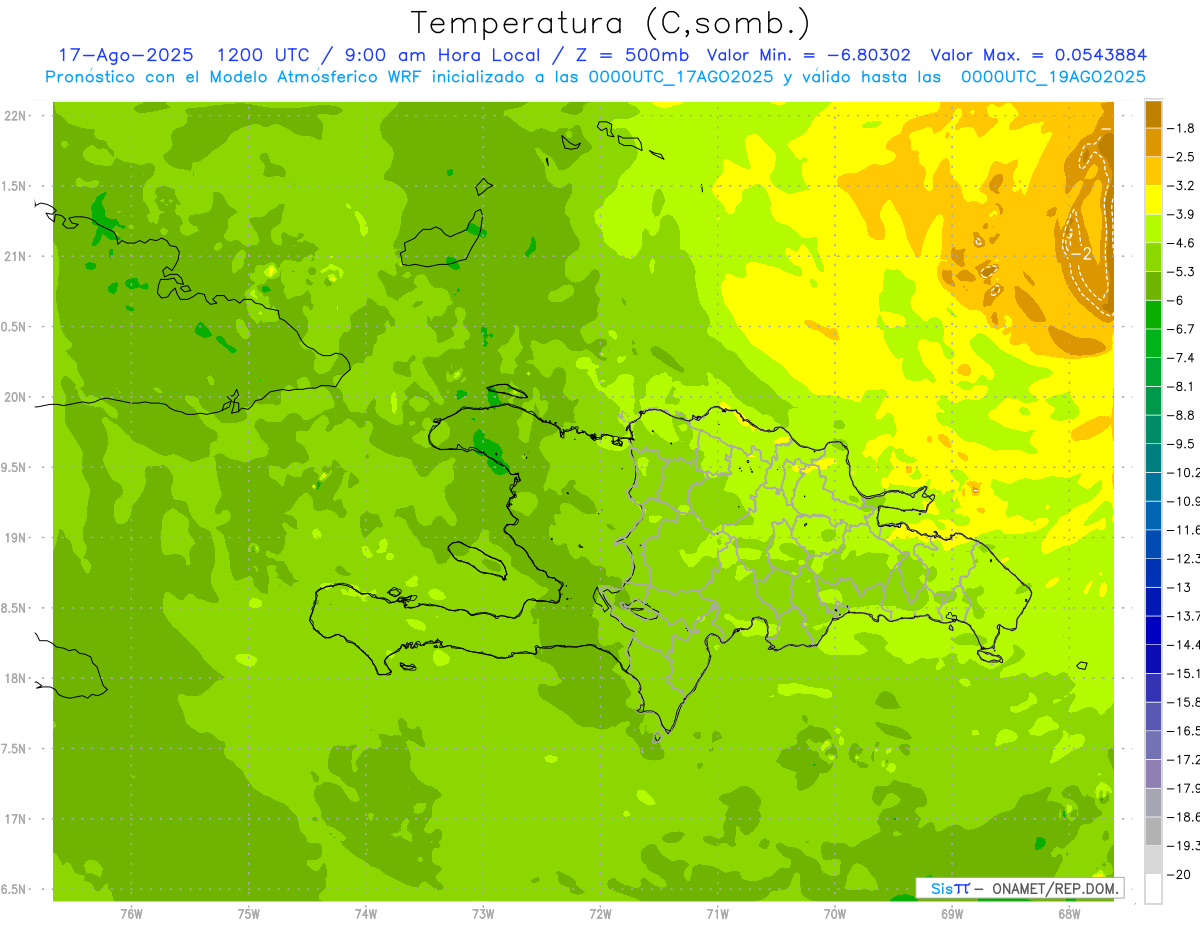Screen dimensions: 1200x927
Task: Click the '76W' longitude label
Action: tap(131, 913)
